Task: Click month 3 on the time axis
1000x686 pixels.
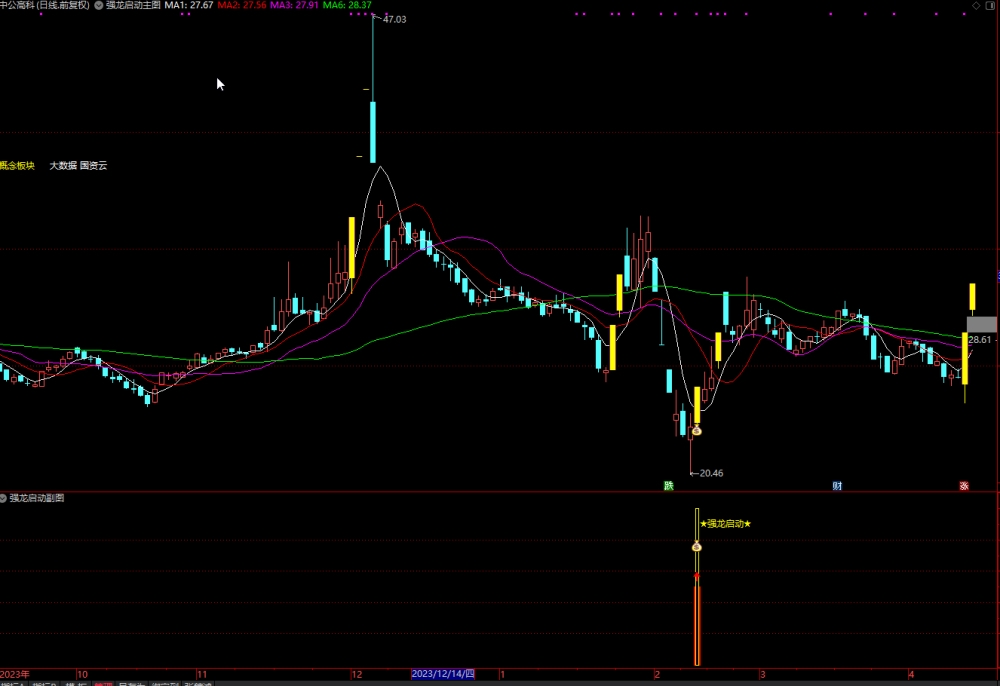Action: pos(762,674)
